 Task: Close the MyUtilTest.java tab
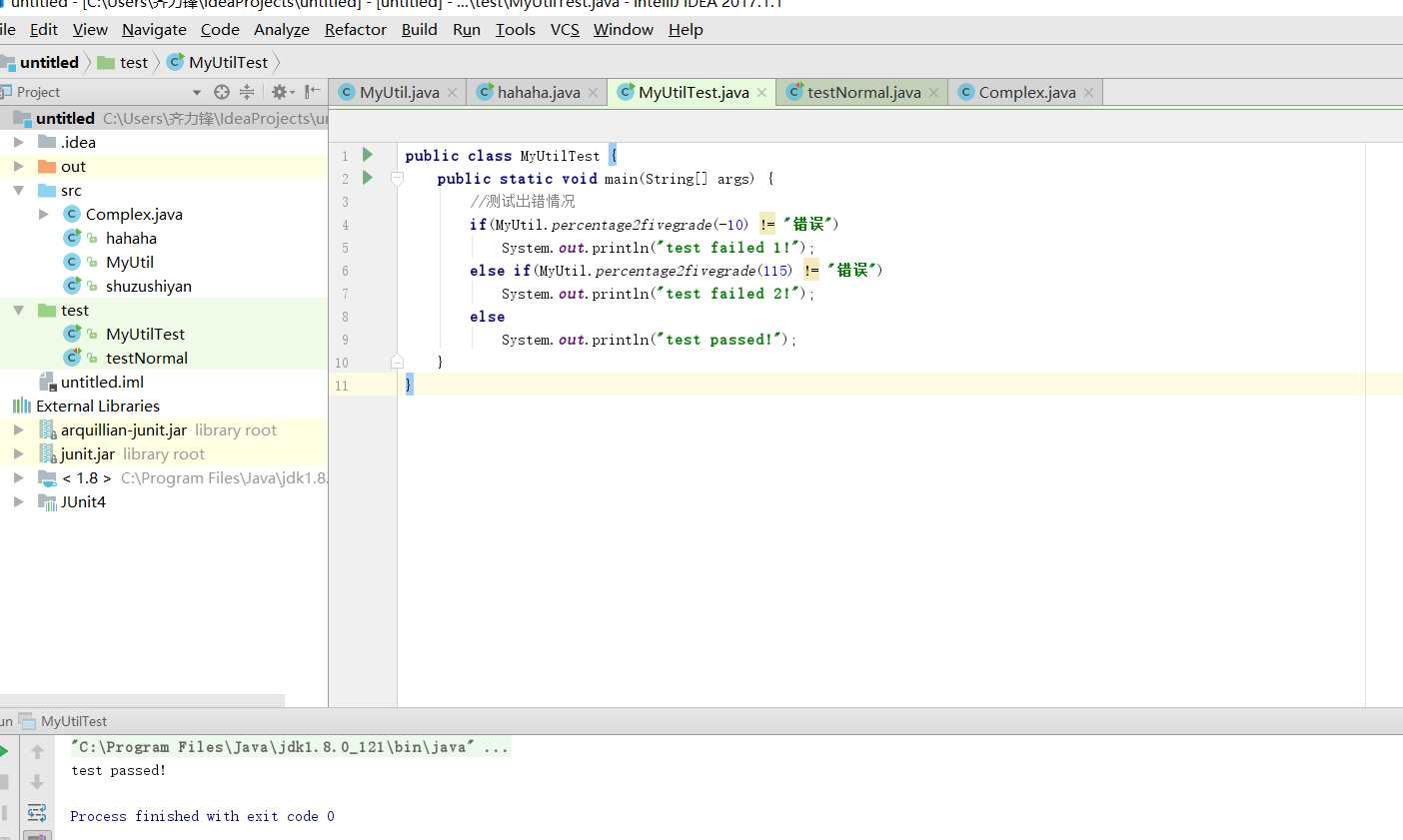coord(761,93)
